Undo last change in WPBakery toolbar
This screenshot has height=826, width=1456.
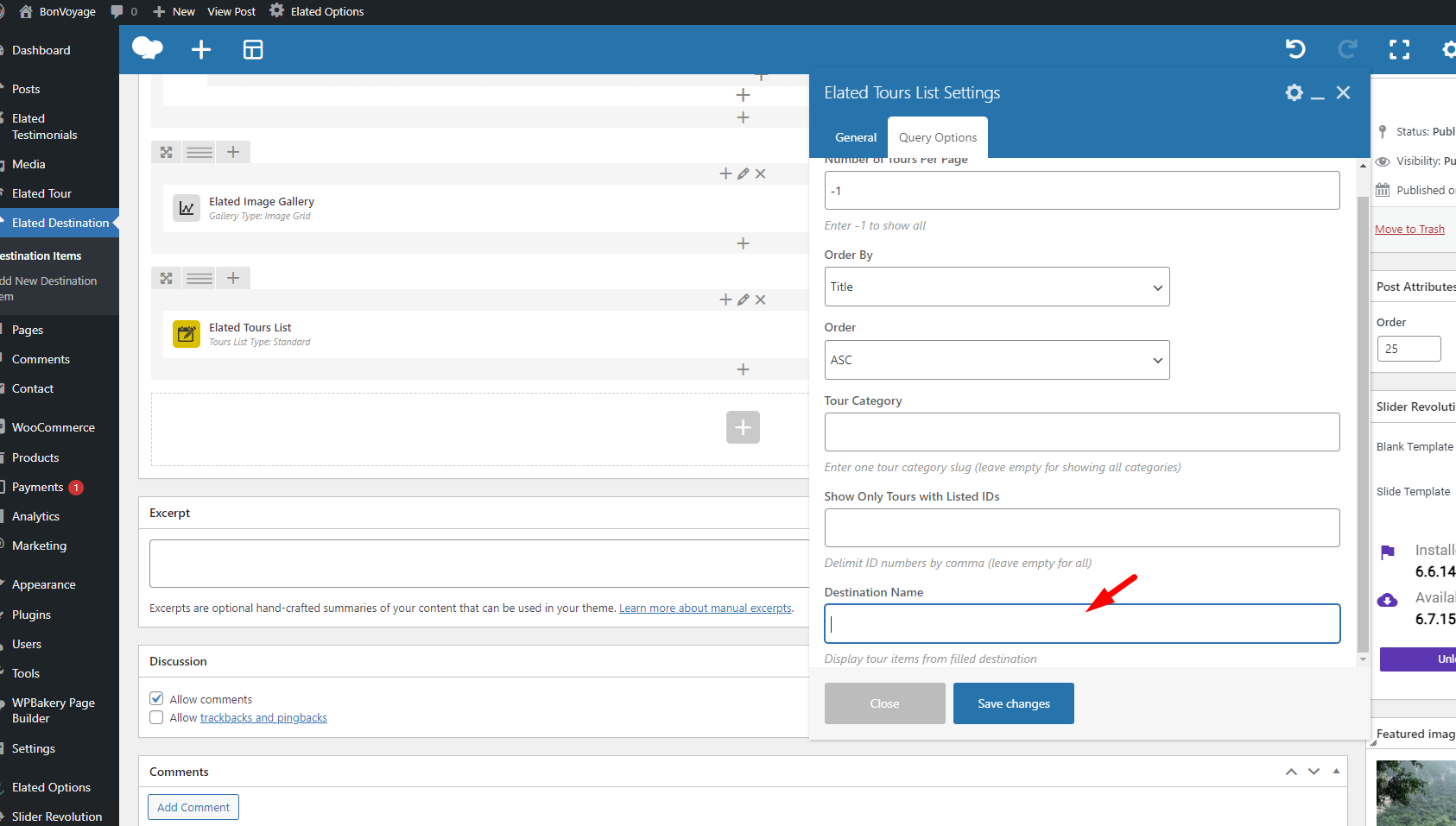tap(1295, 49)
